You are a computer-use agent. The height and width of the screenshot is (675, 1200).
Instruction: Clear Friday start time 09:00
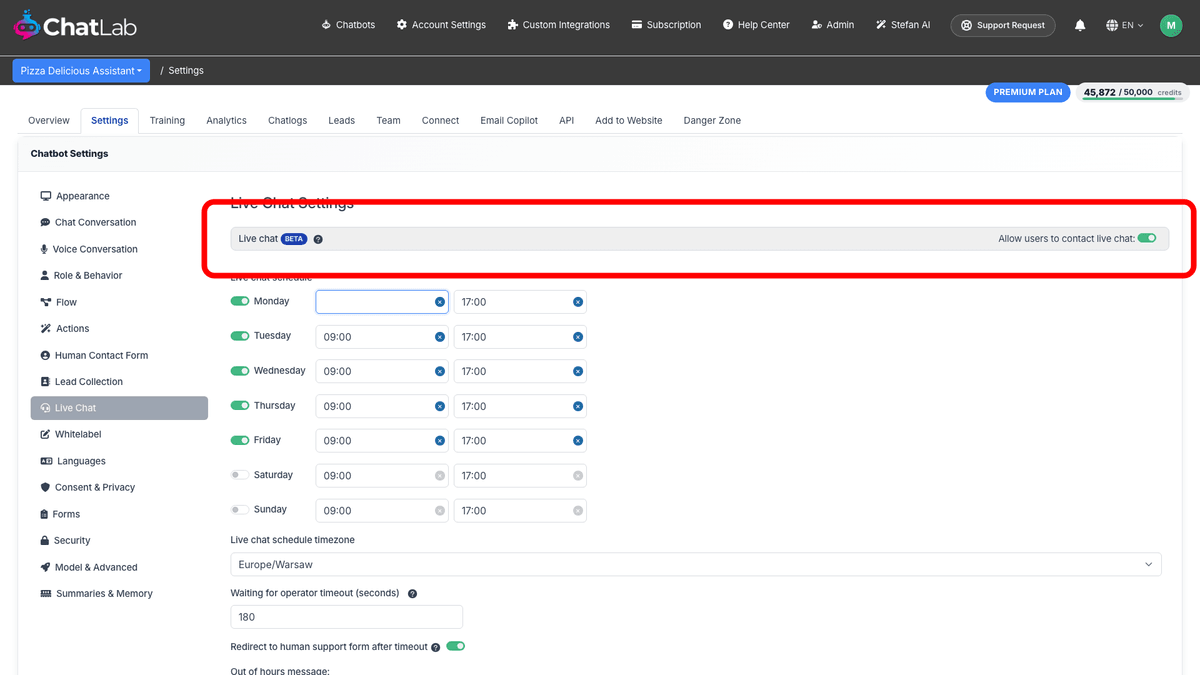(439, 441)
